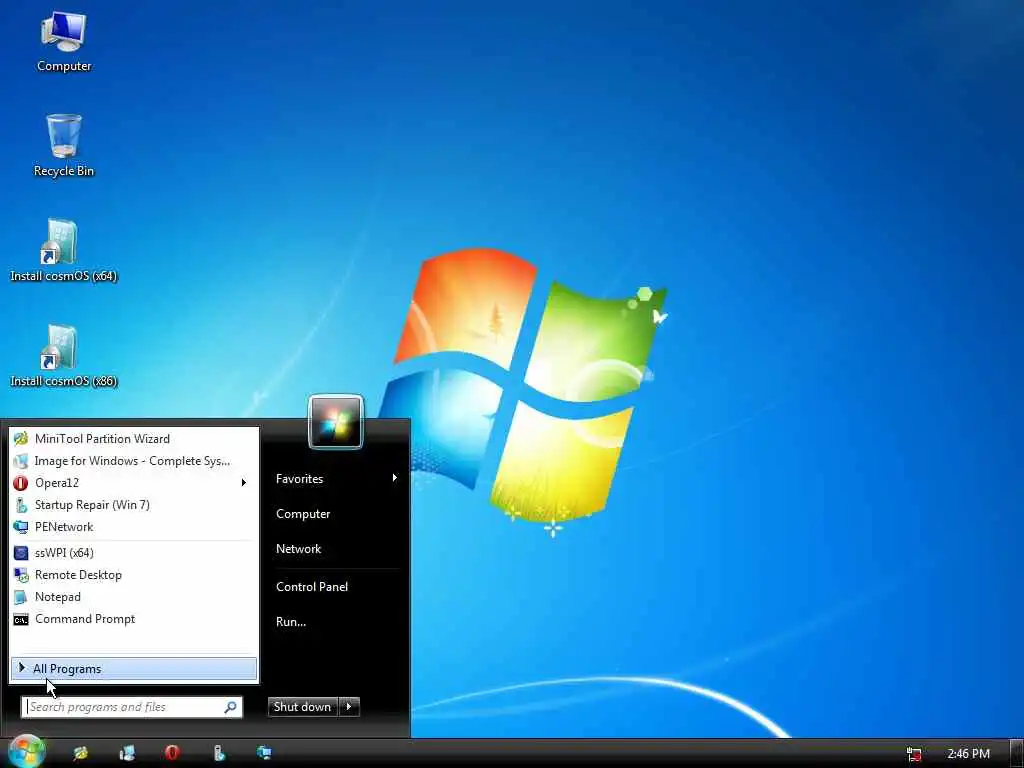Select the Command Prompt text entry

[85, 619]
